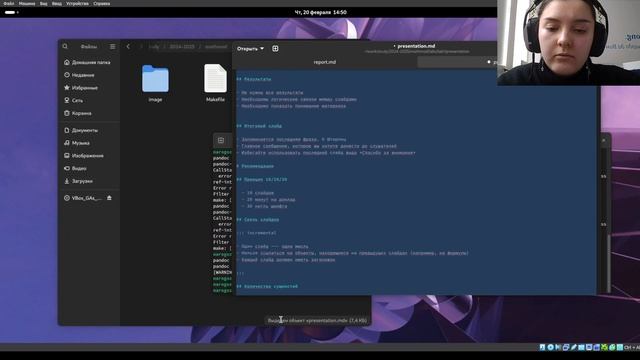This screenshot has height=360, width=640.
Task: Click the '## Связь слайдов' heading line
Action: click(258, 220)
